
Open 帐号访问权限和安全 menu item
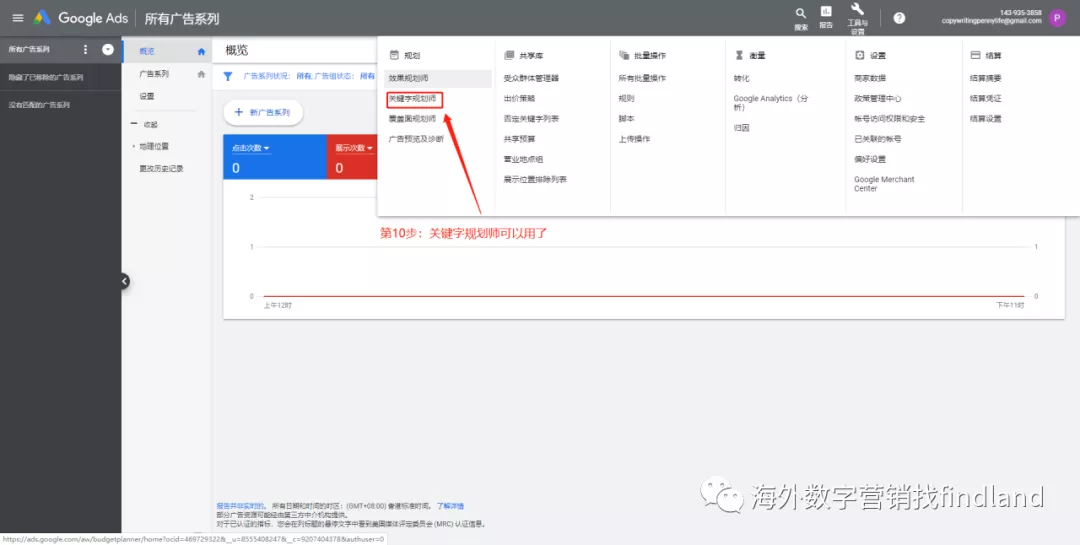[x=889, y=119]
